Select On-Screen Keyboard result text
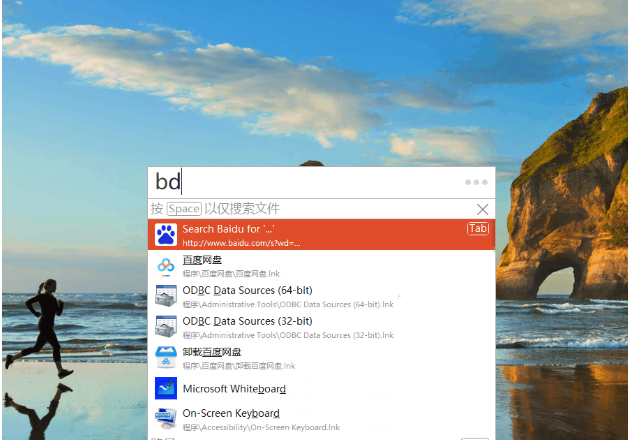 coord(231,413)
